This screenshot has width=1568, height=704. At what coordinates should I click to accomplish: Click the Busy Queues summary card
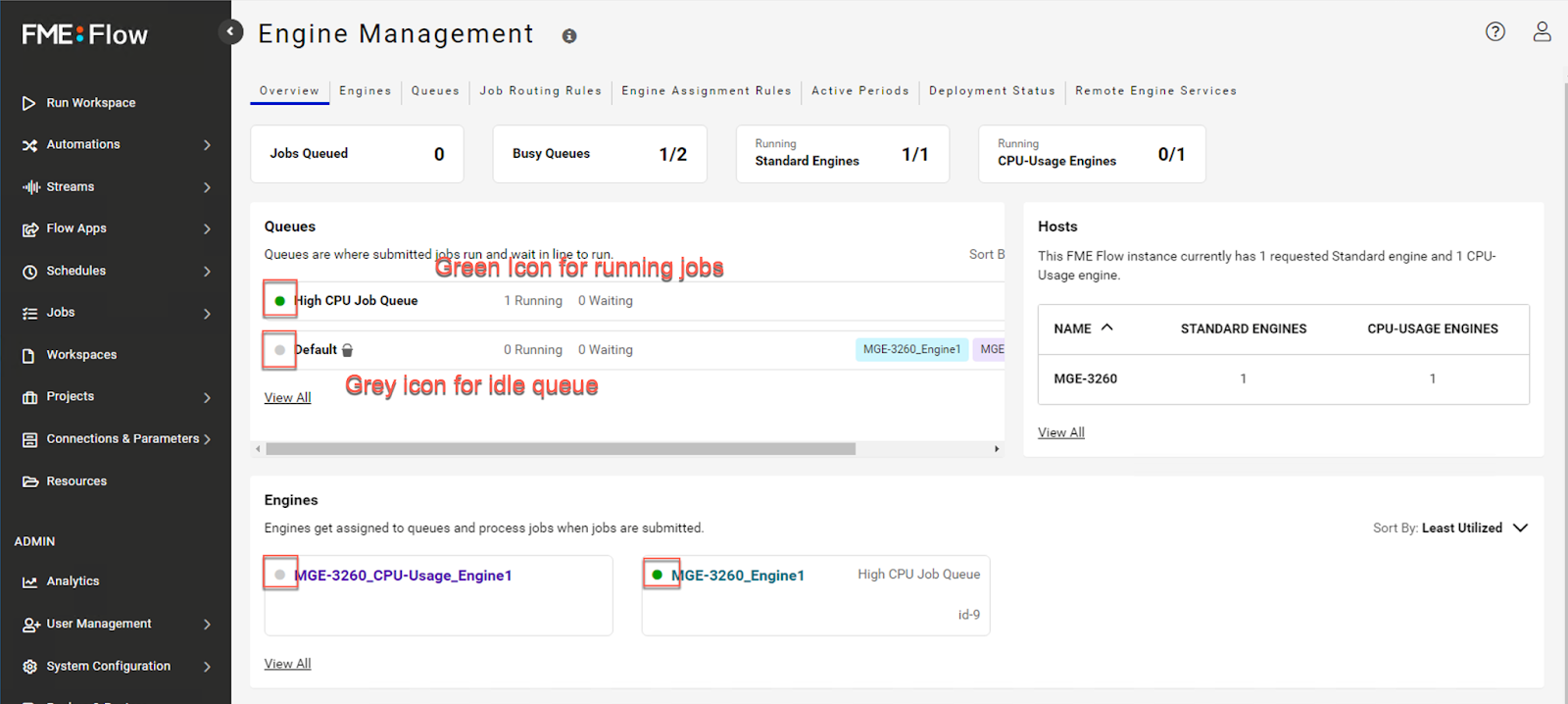click(600, 154)
